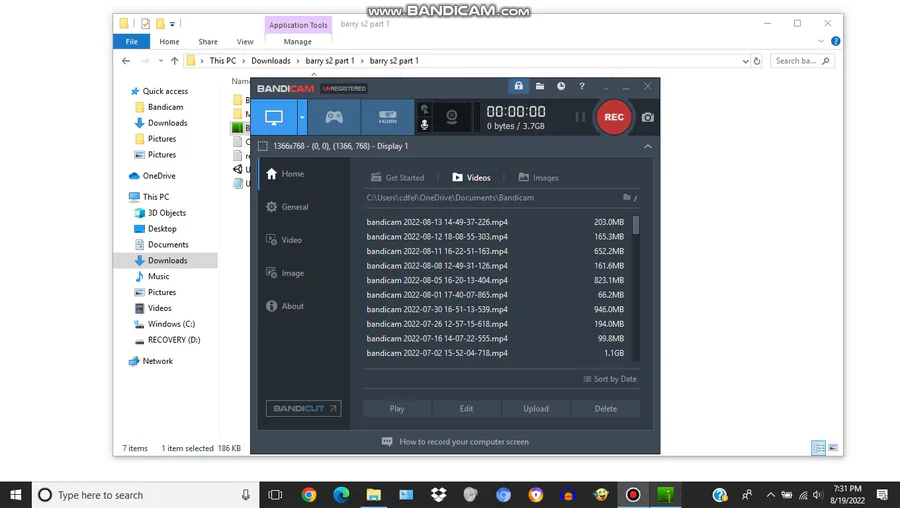This screenshot has width=900, height=508.
Task: Open File tab in Explorer ribbon
Action: [131, 41]
